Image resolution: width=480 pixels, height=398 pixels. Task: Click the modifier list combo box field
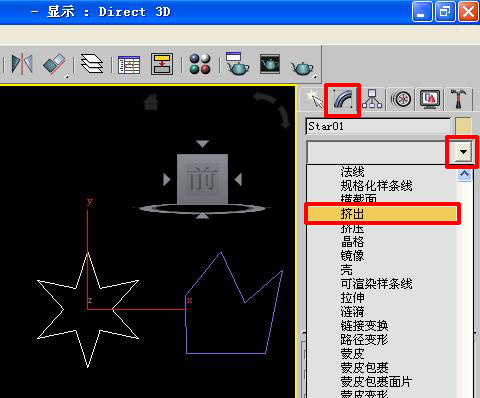pyautogui.click(x=381, y=152)
